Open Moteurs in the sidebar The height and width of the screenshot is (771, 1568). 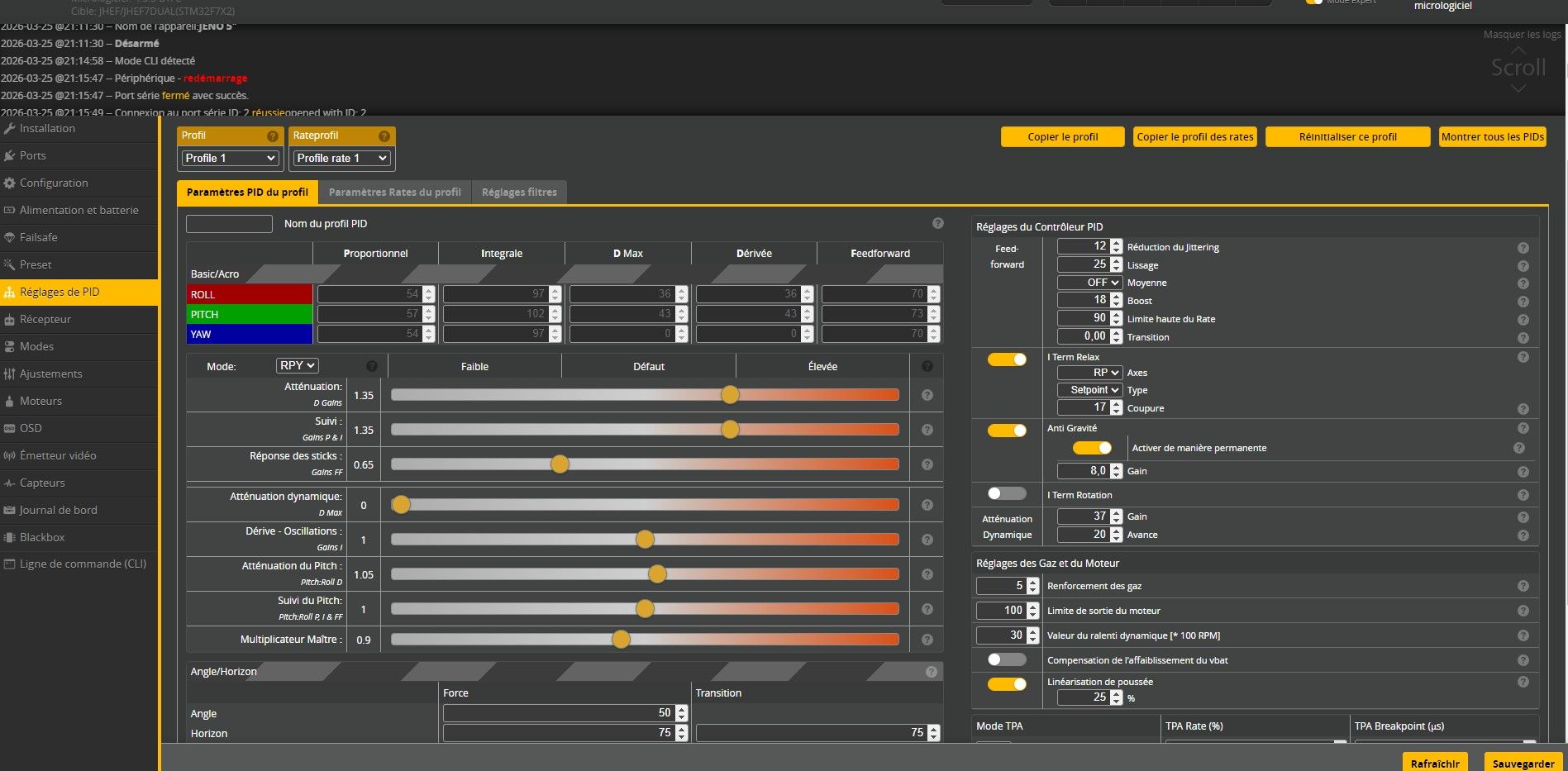coord(41,401)
